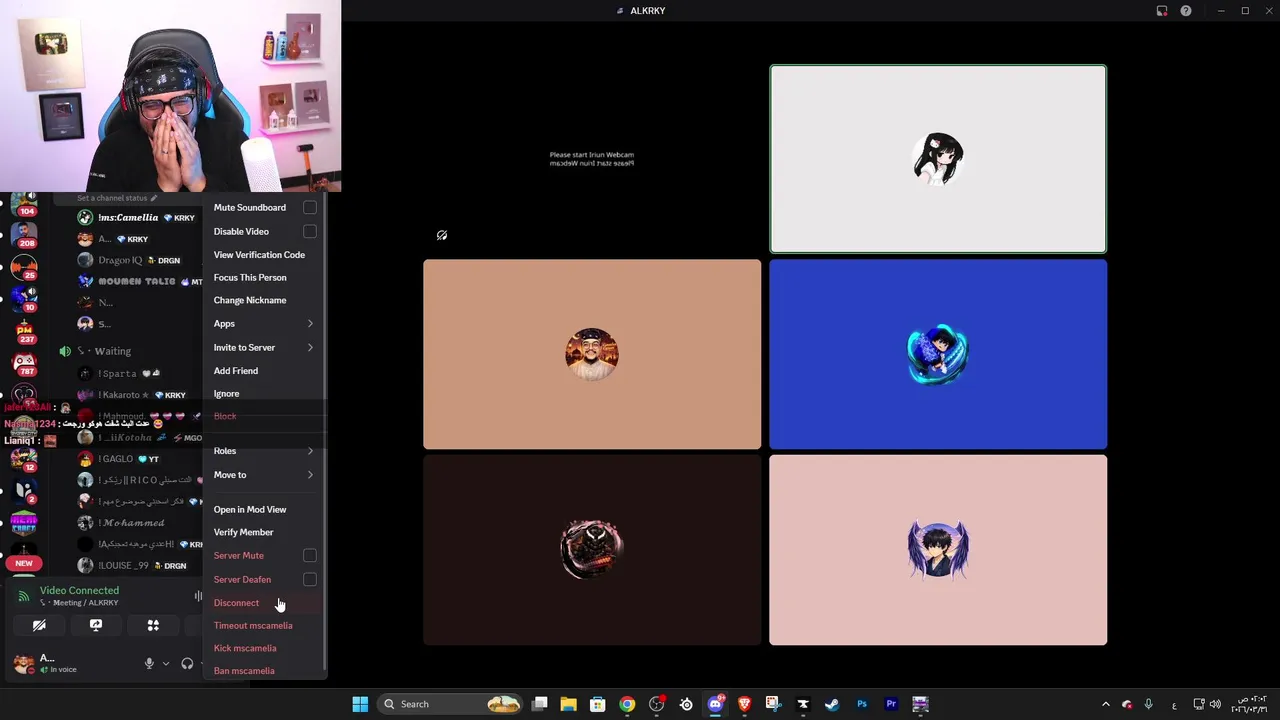This screenshot has width=1280, height=720.
Task: Open server with 208 notification badge
Action: [24, 236]
